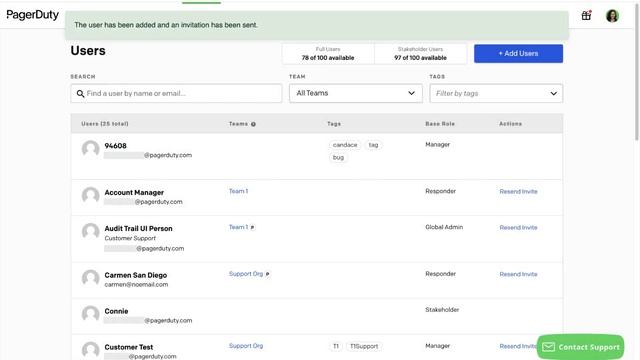Click Customer Test's avatar icon
Viewport: 640px width, 360px height.
[91, 350]
